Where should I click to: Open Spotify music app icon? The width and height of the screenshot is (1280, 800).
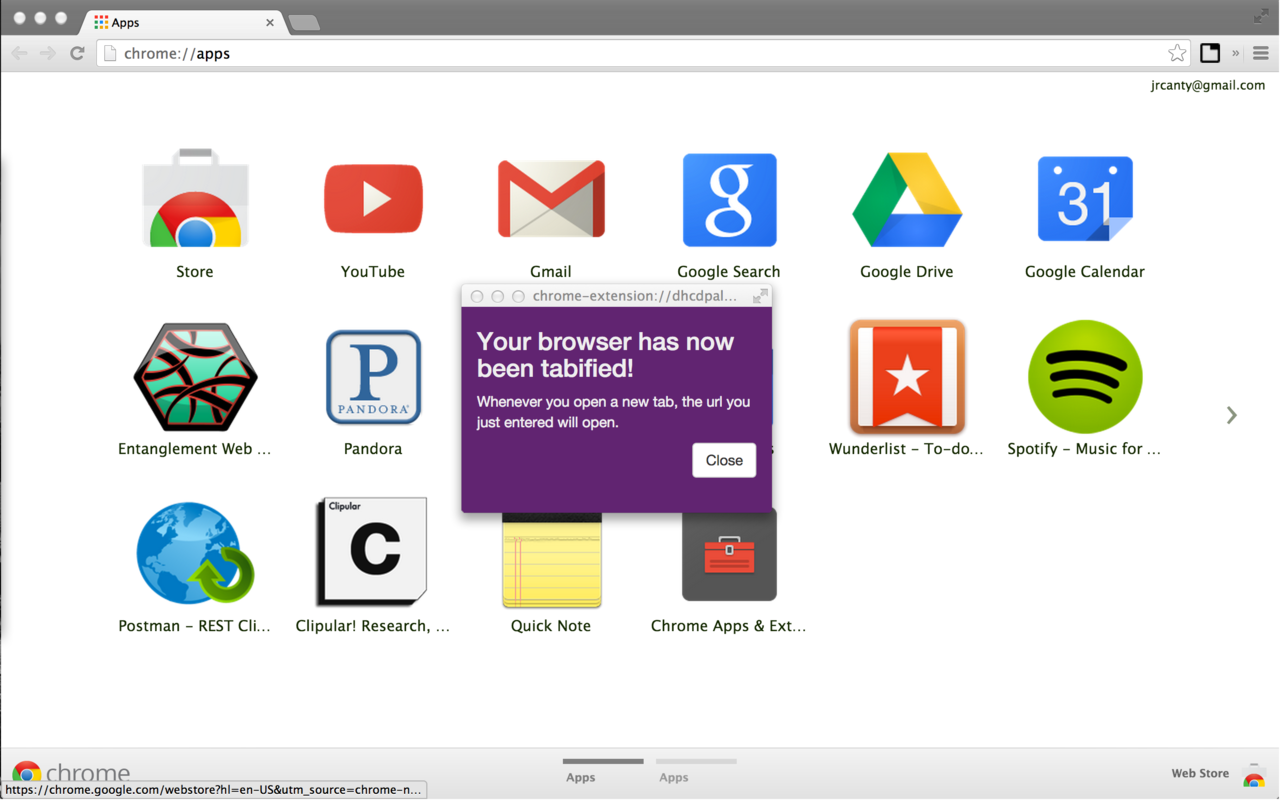click(1085, 377)
